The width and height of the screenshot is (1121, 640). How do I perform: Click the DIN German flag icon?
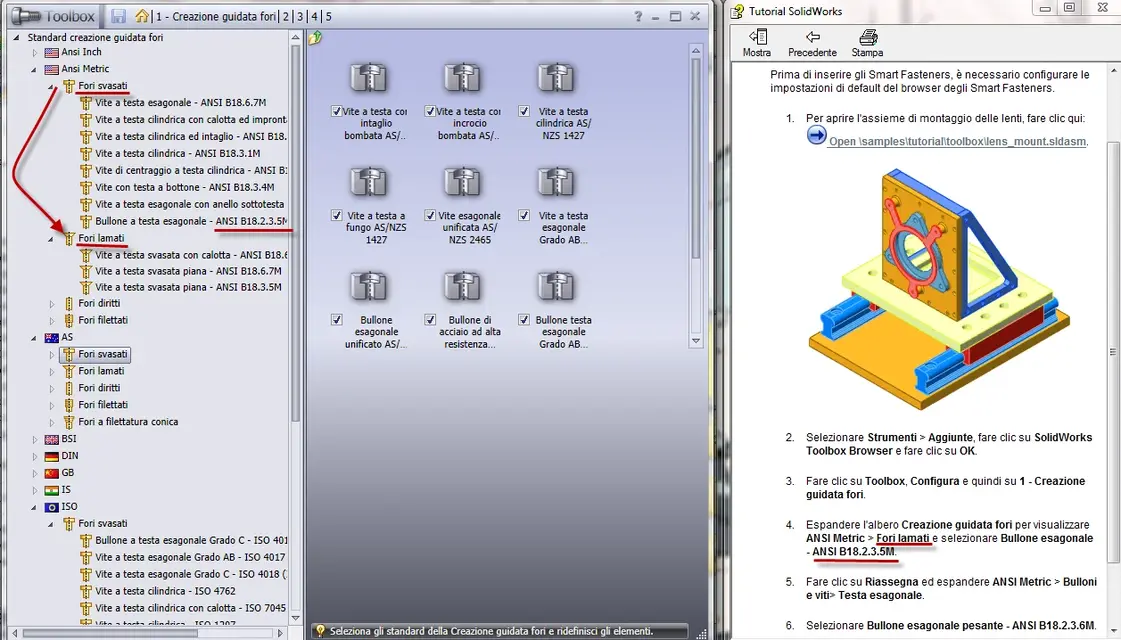51,456
